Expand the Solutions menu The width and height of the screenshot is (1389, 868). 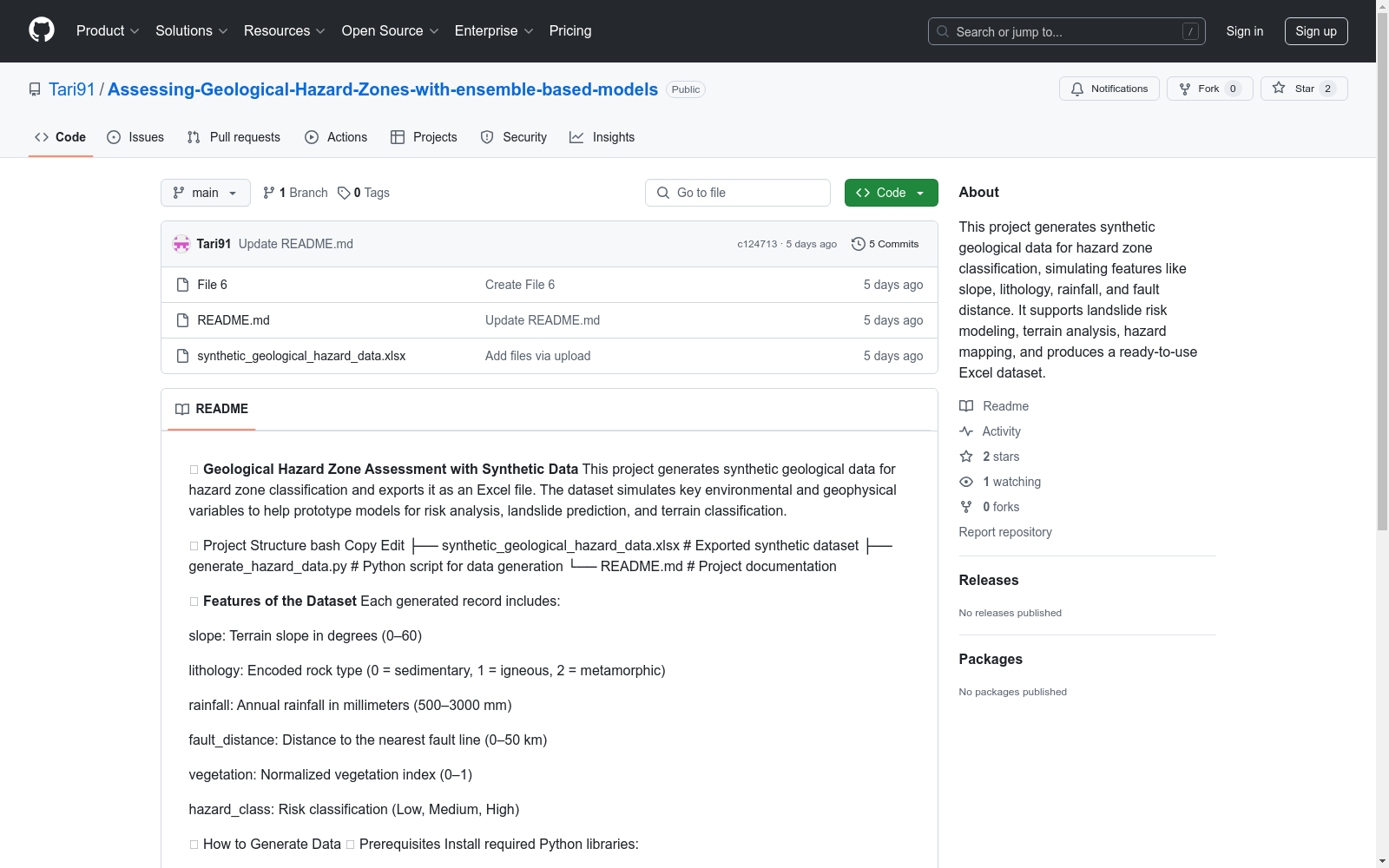tap(192, 30)
